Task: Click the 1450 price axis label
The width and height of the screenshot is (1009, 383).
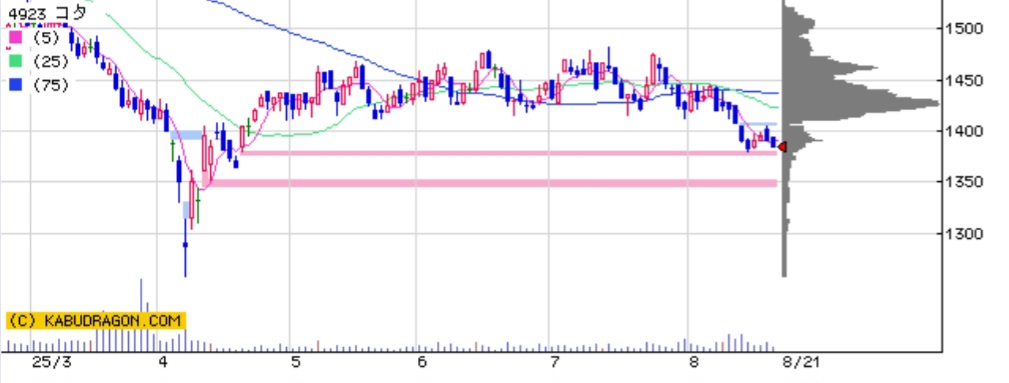Action: pos(964,81)
